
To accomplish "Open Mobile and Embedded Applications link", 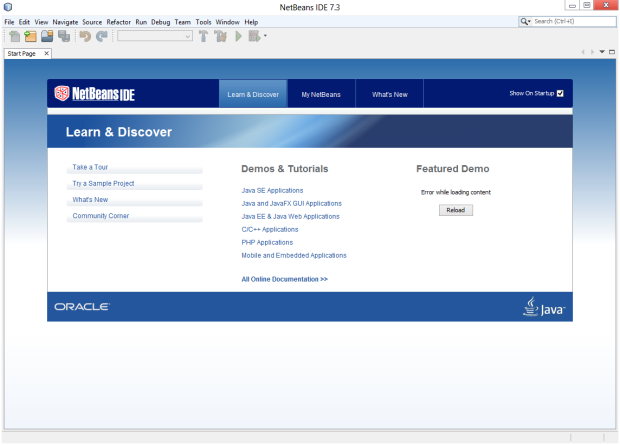I will tap(294, 256).
